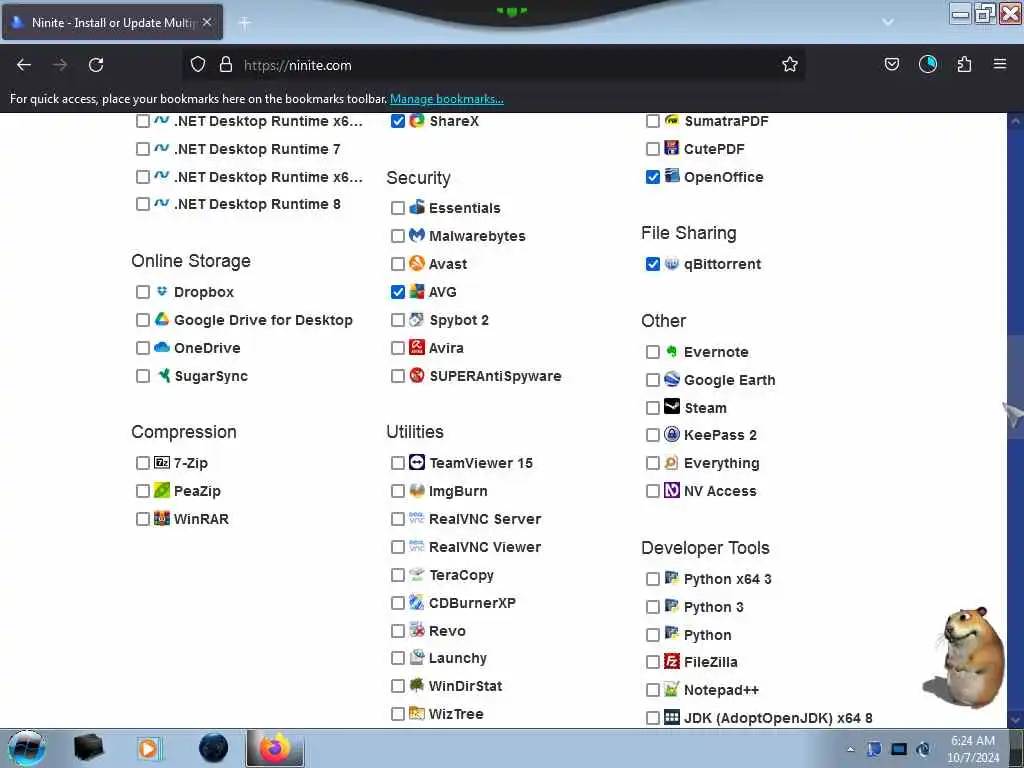Select the Ninite browser tab
Image resolution: width=1024 pixels, height=768 pixels.
pyautogui.click(x=112, y=22)
